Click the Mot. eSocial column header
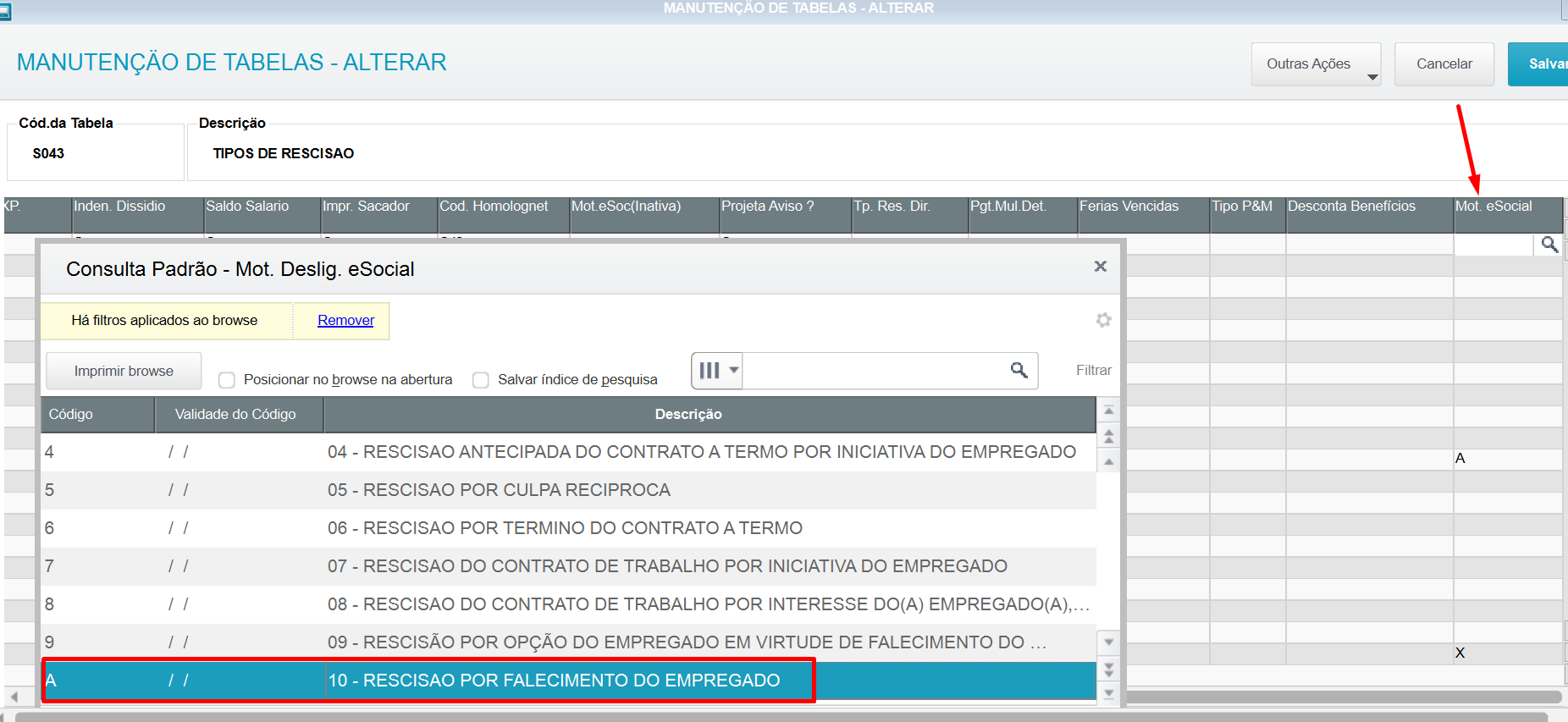 pos(1507,215)
